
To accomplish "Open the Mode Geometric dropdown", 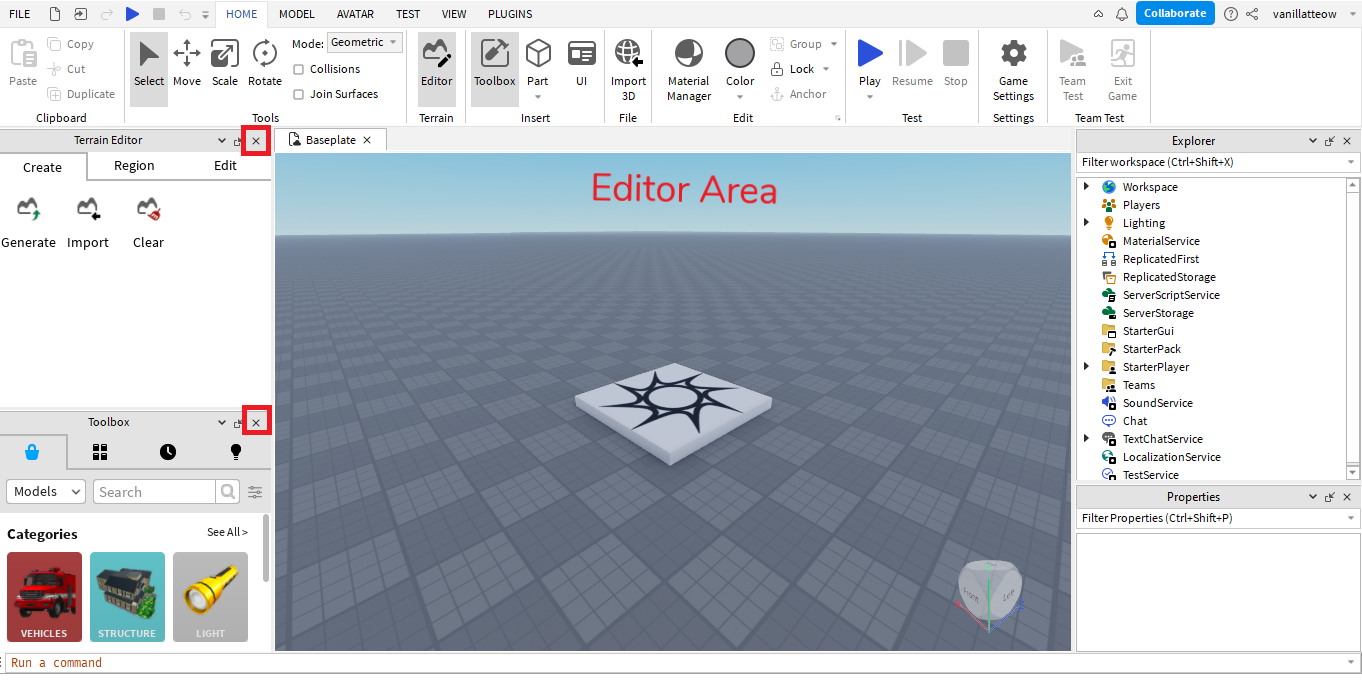I will (x=365, y=43).
